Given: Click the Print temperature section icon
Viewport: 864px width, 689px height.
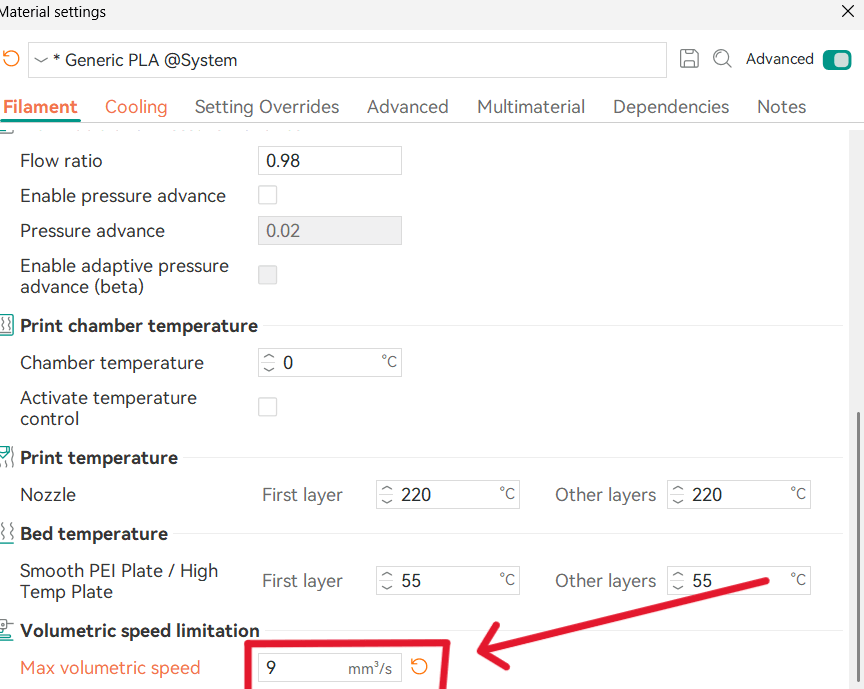Looking at the screenshot, I should click(x=7, y=457).
